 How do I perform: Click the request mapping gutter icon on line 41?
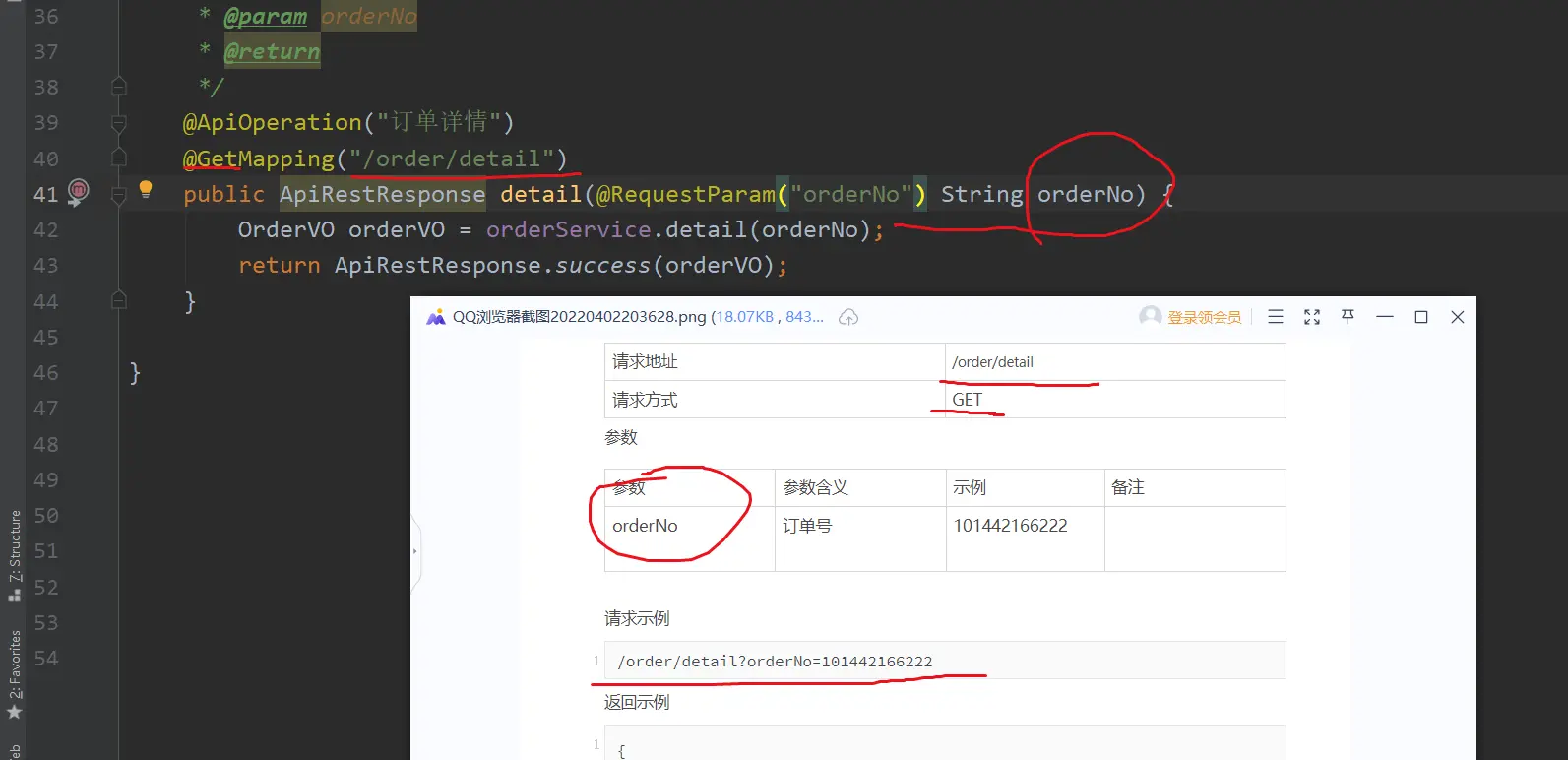pyautogui.click(x=79, y=191)
